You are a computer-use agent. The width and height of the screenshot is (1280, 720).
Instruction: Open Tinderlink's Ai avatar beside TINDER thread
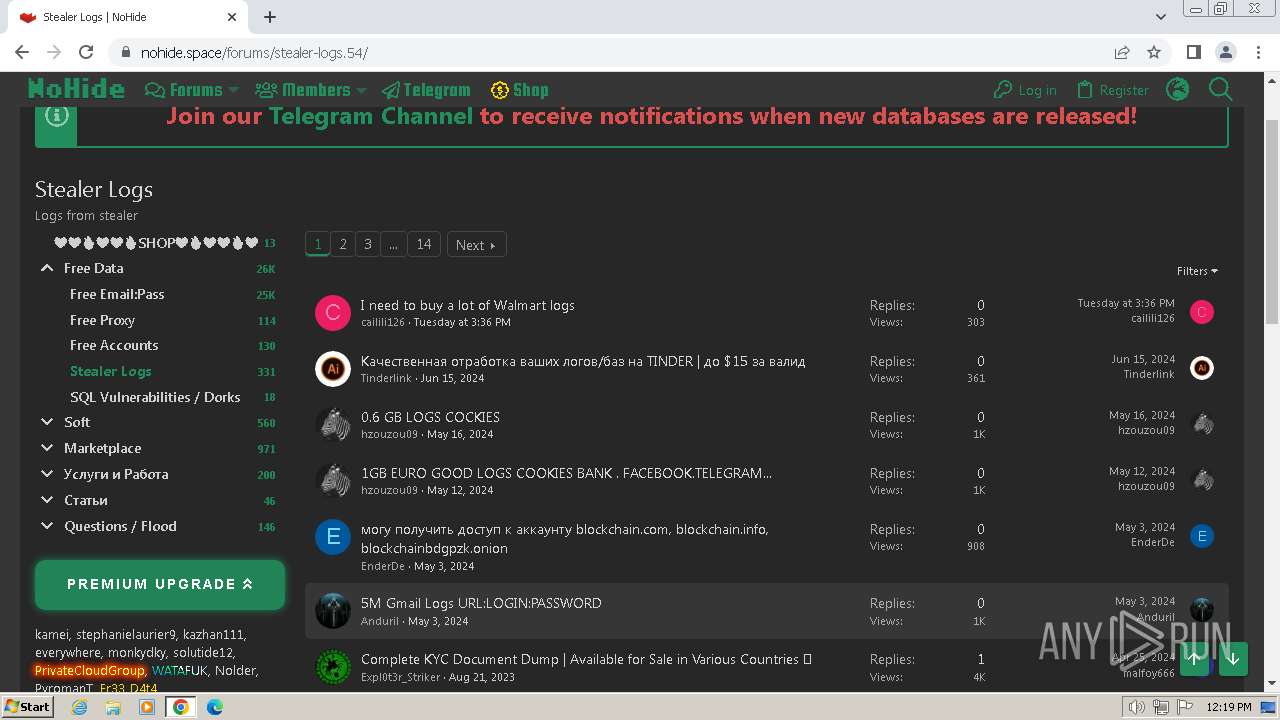333,369
